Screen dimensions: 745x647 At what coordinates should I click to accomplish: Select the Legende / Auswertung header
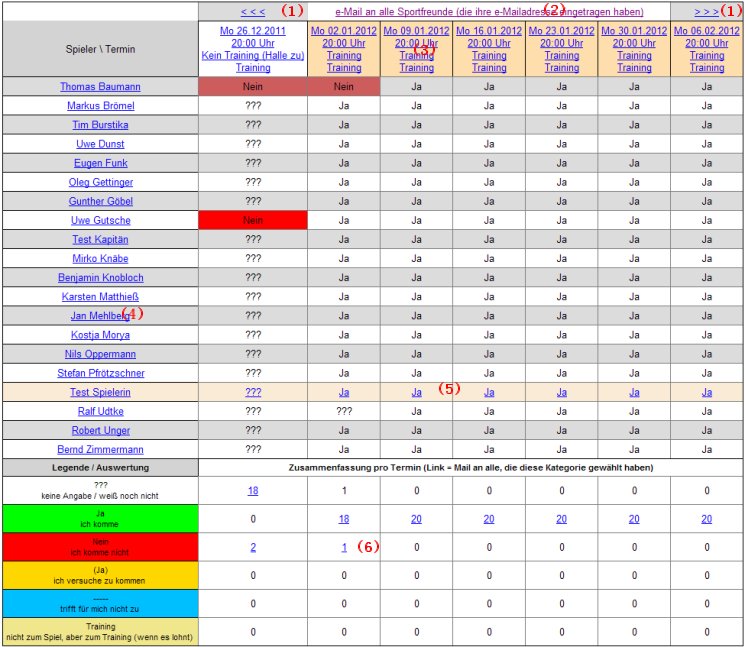click(100, 467)
